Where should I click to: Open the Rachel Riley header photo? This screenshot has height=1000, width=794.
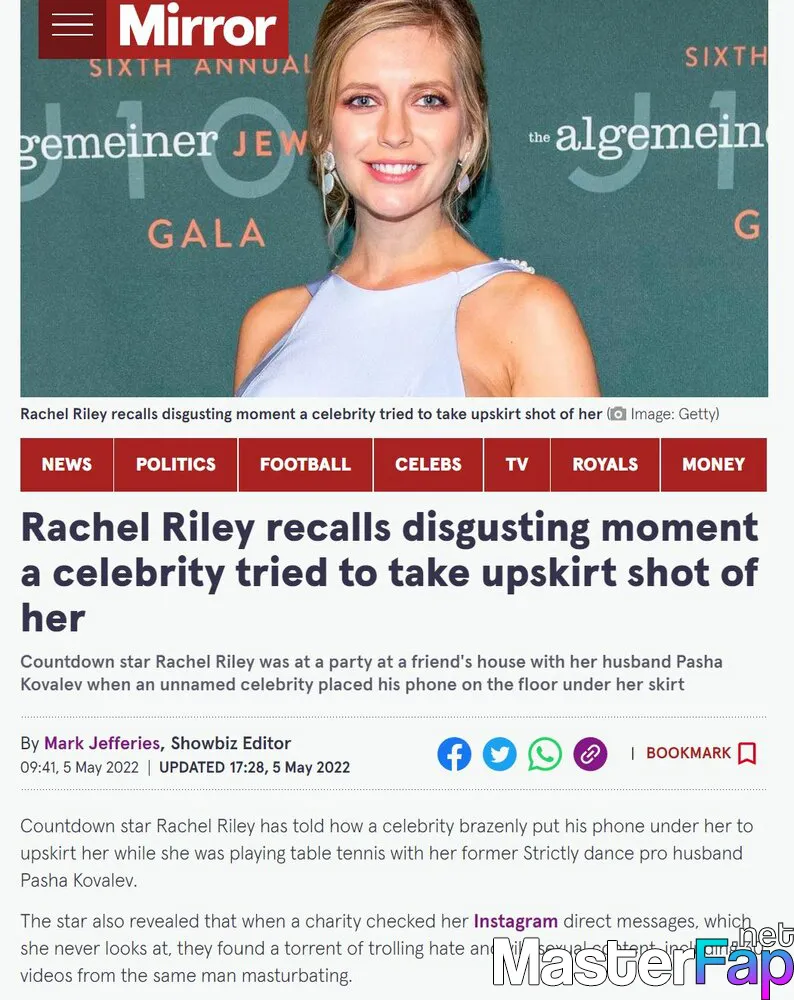[x=394, y=198]
